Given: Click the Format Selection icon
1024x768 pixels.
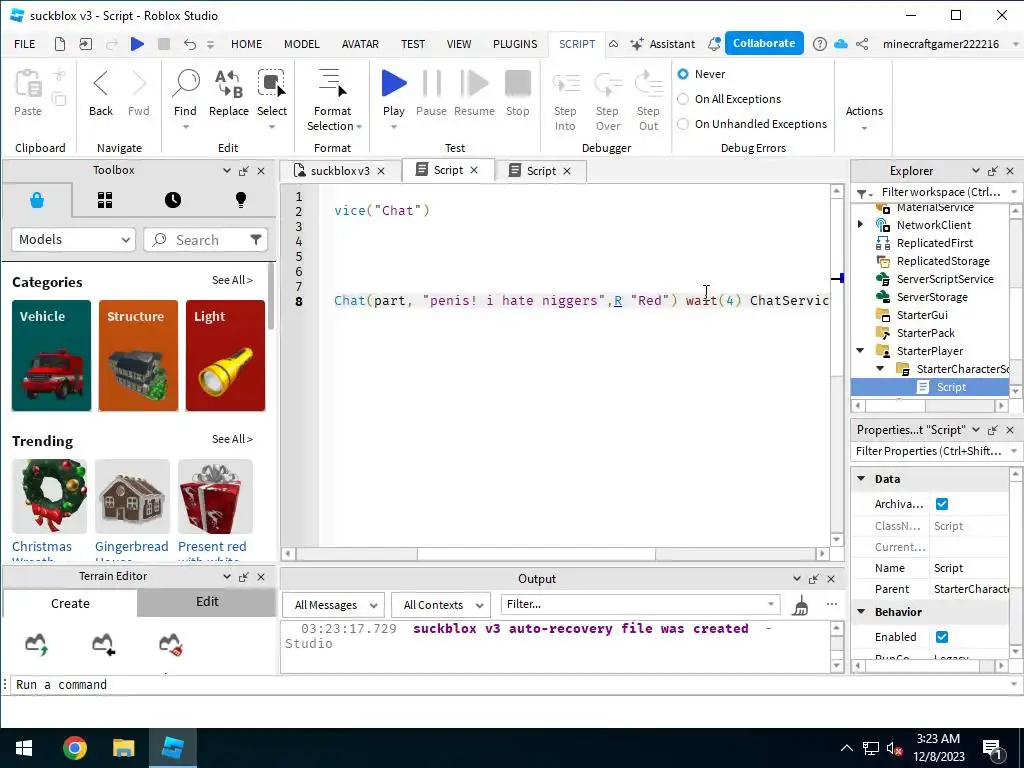Looking at the screenshot, I should [x=332, y=84].
